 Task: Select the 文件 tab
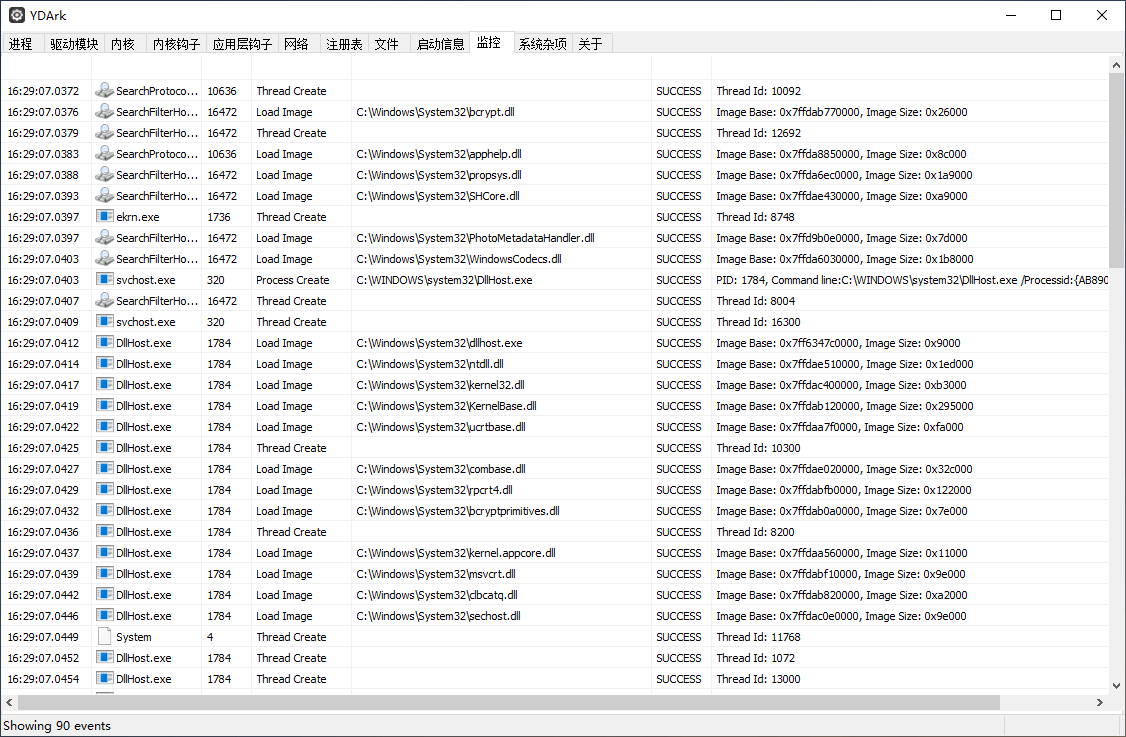click(x=386, y=44)
